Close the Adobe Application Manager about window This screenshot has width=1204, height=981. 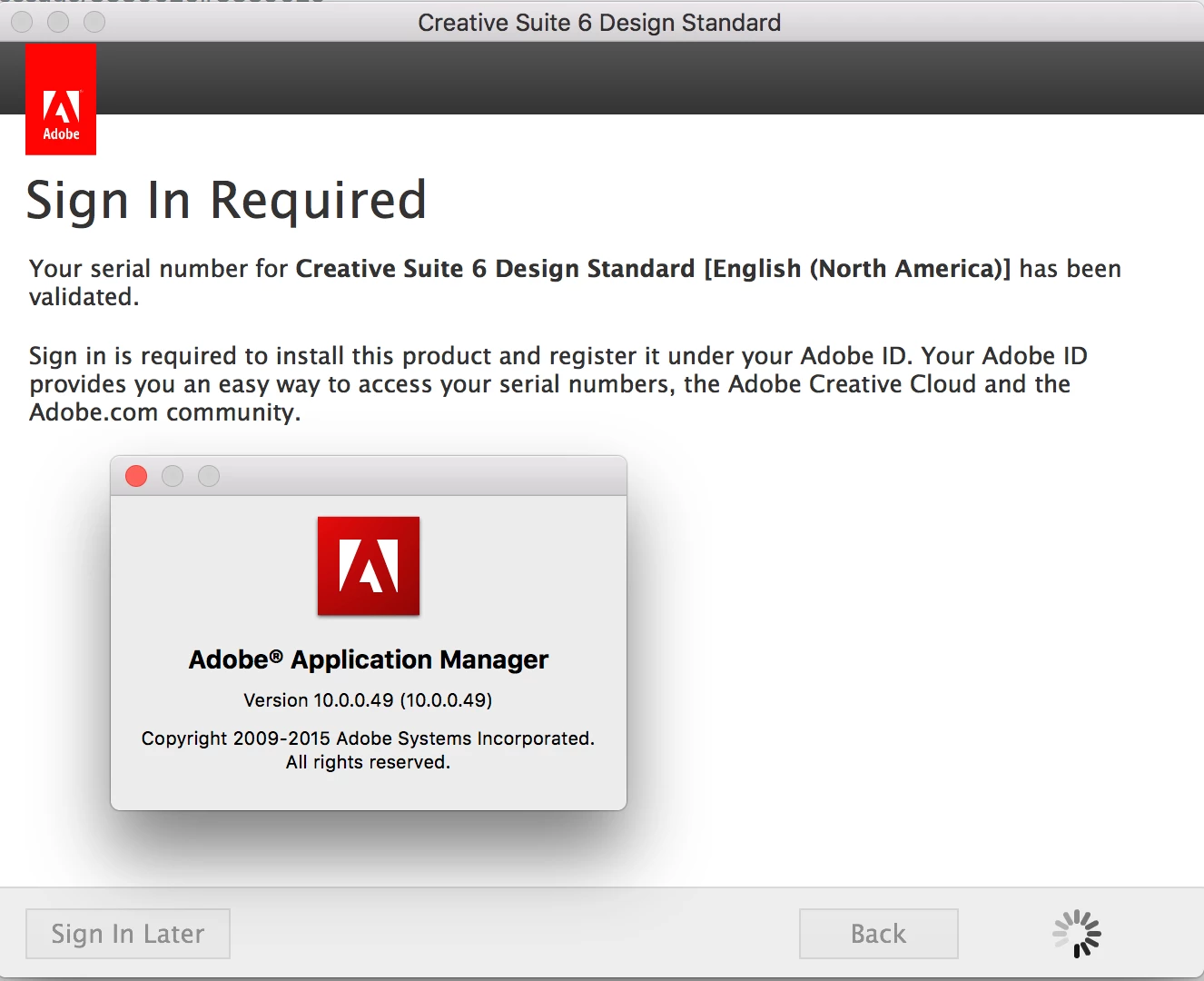coord(136,476)
